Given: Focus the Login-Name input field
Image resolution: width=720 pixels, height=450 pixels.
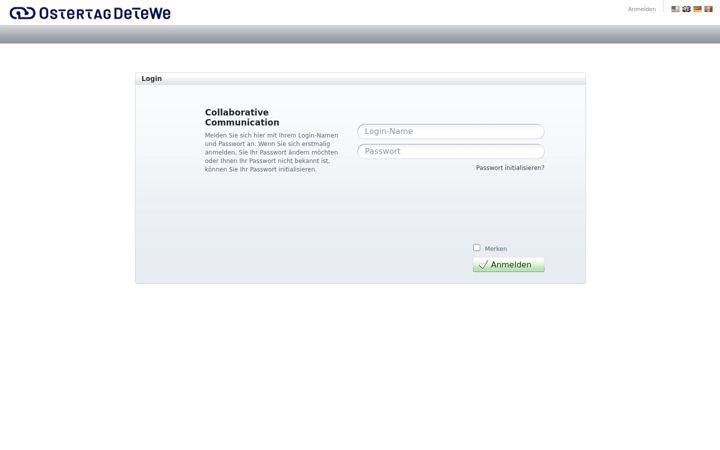Looking at the screenshot, I should 450,131.
